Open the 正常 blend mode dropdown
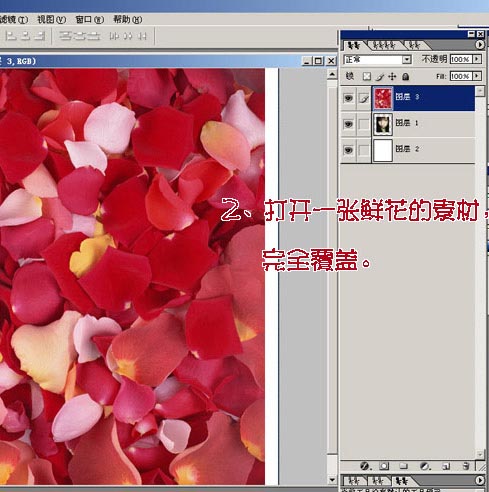The width and height of the screenshot is (489, 492). pos(406,60)
